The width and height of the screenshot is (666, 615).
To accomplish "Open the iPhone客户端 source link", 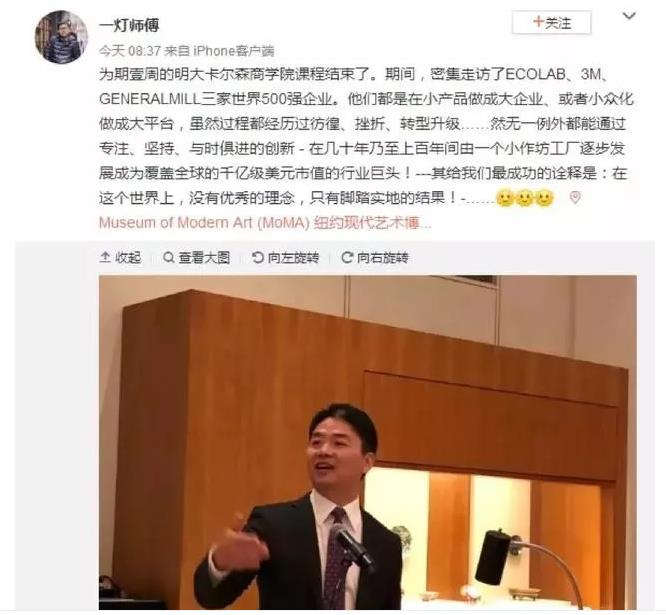I will coord(234,51).
